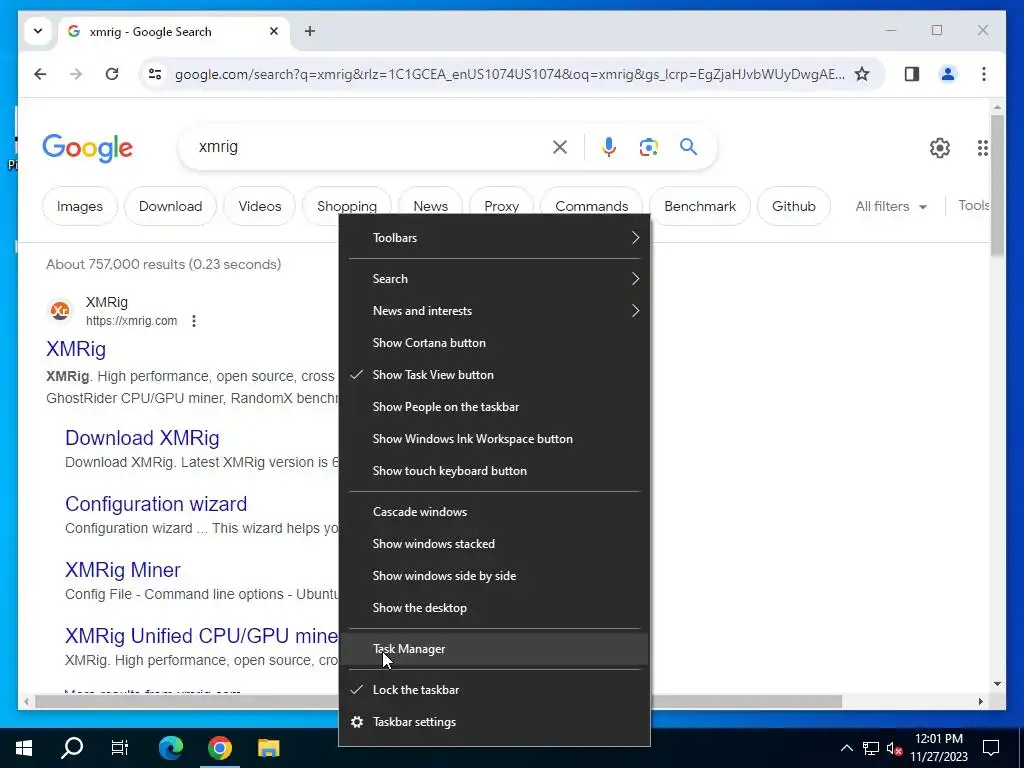This screenshot has height=768, width=1024.
Task: Open the tab search dropdown arrow
Action: coord(38,31)
